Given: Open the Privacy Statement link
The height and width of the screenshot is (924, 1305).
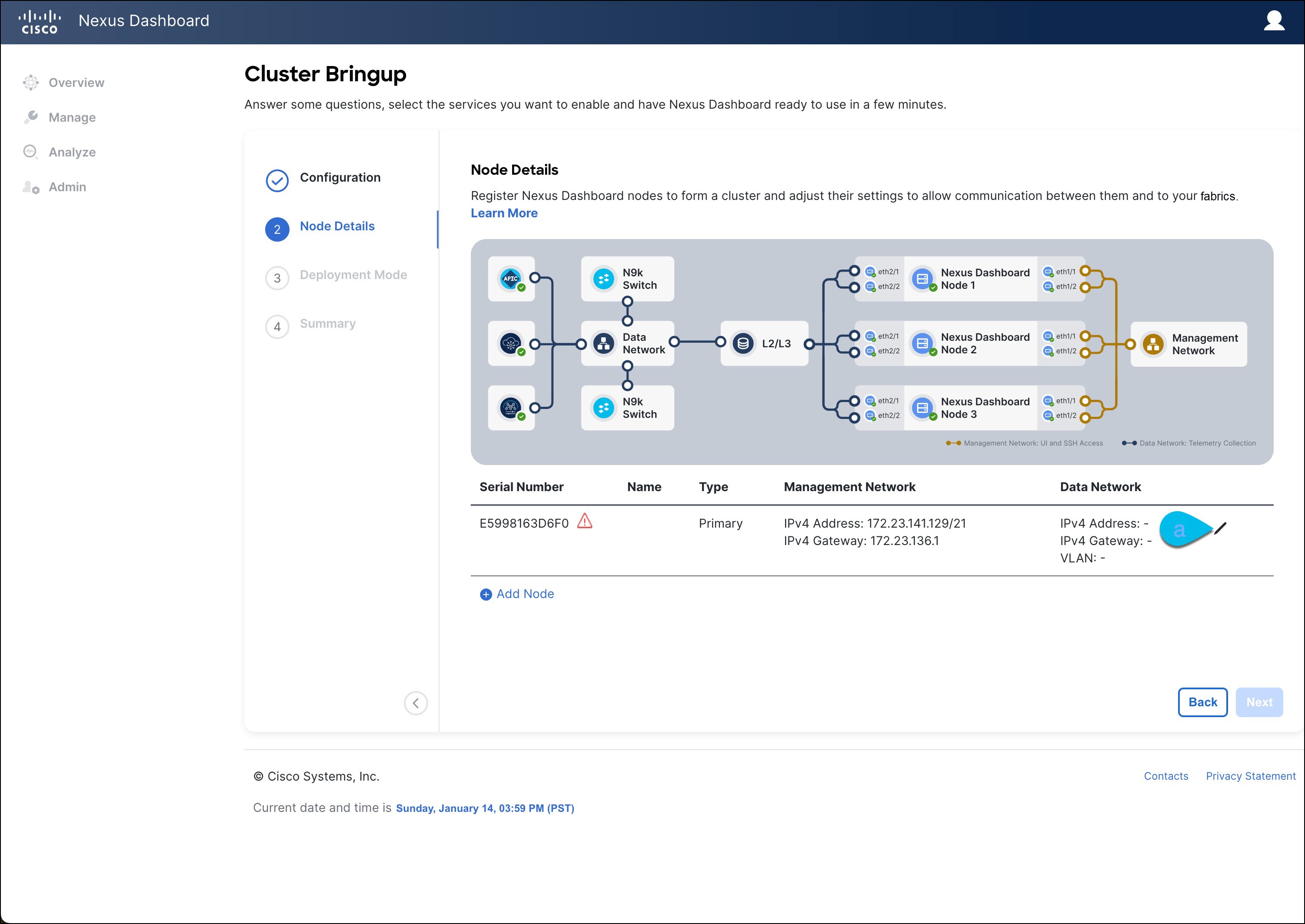Looking at the screenshot, I should click(x=1250, y=776).
